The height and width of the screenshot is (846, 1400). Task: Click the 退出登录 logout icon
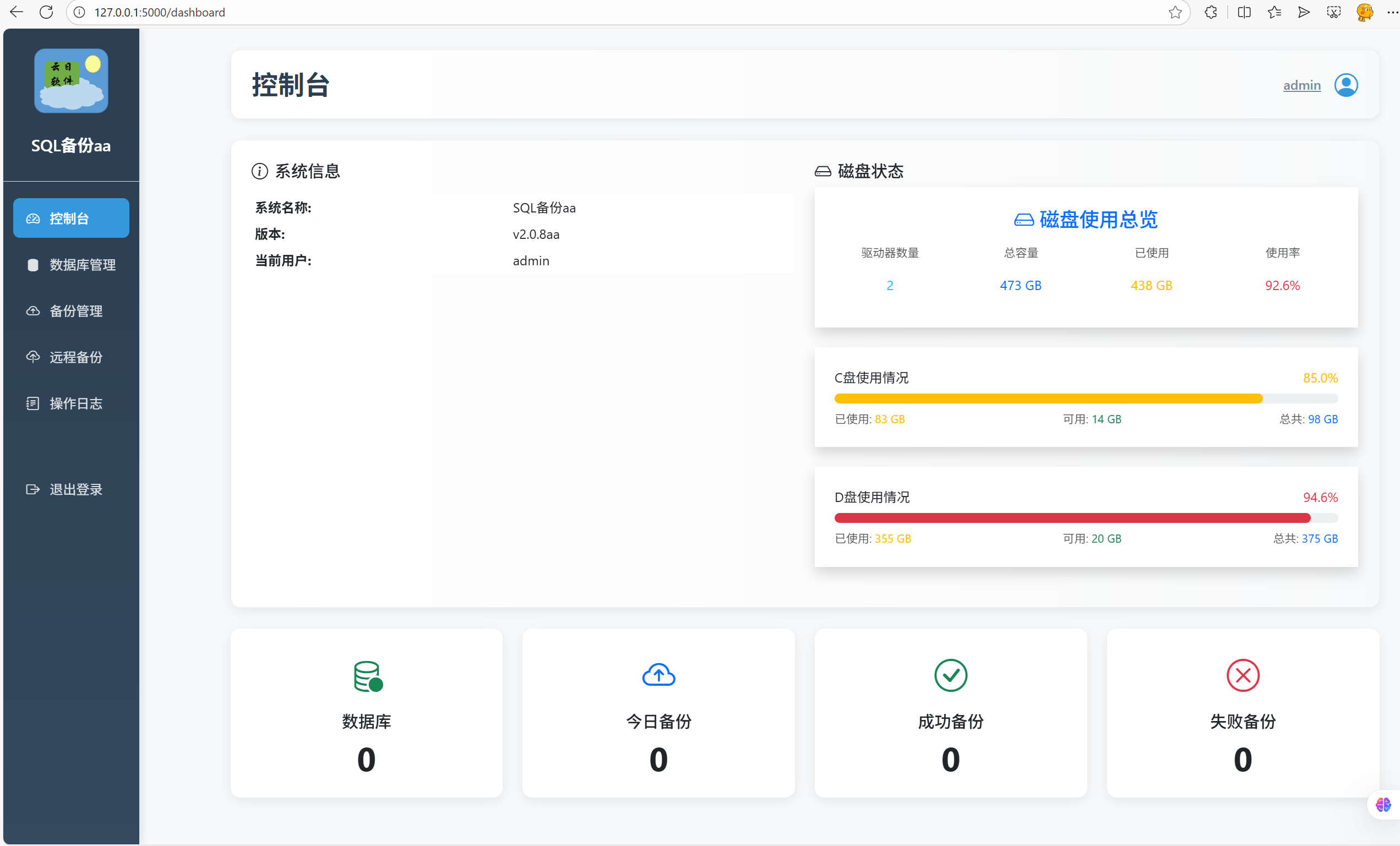coord(32,489)
